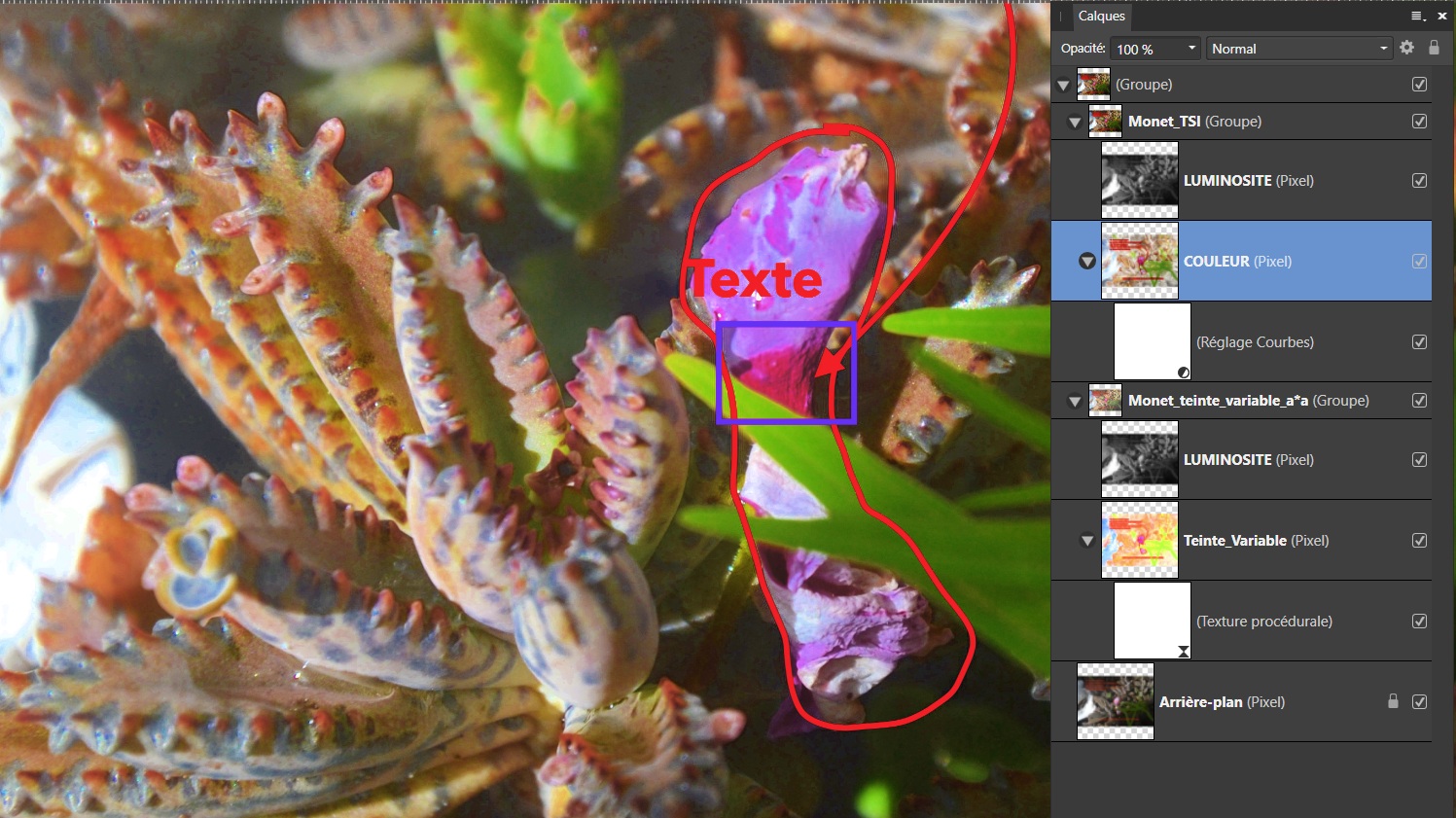Collapse the Teinte_Variable layer's children

[1087, 541]
